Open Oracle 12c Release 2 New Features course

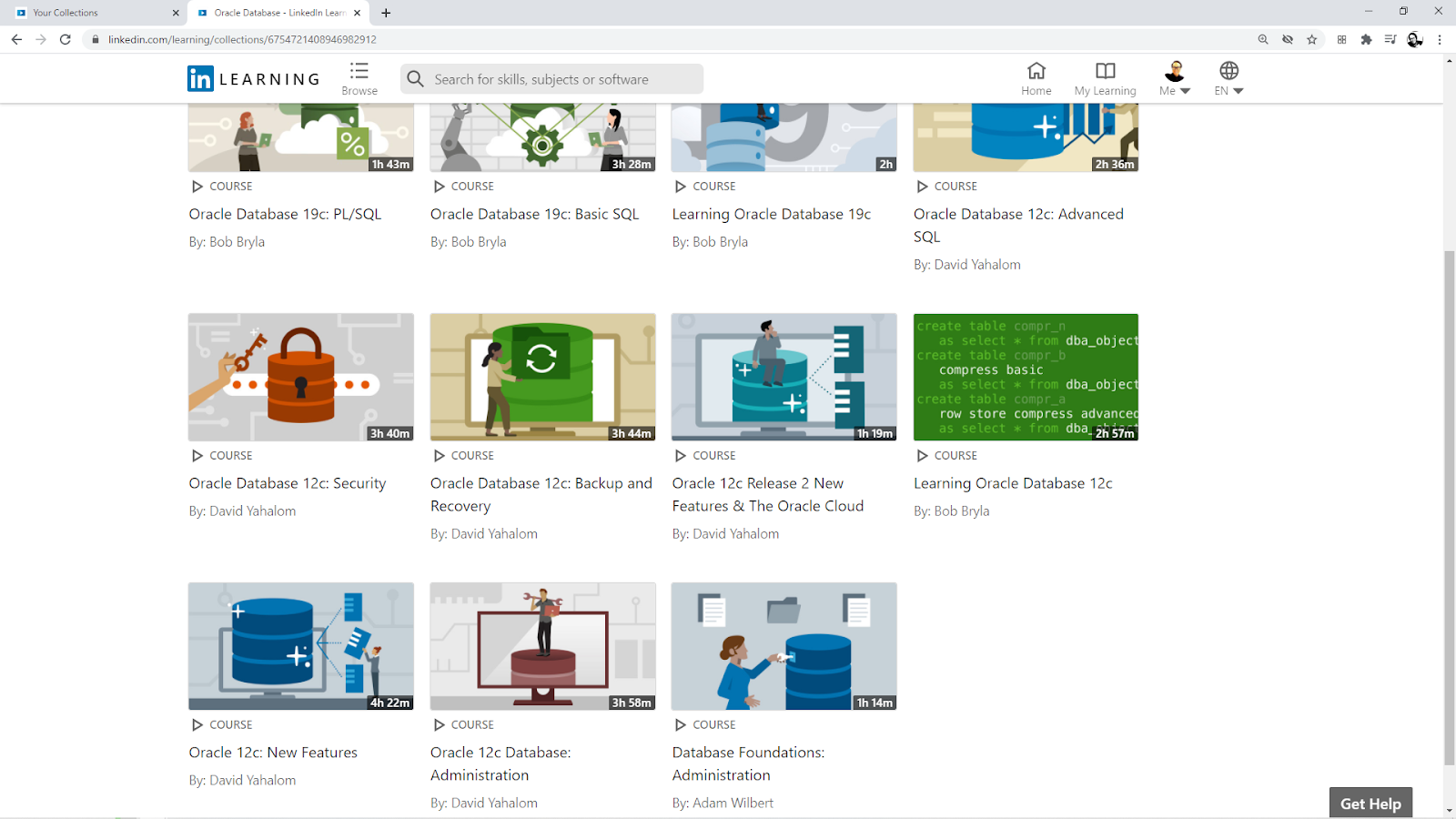(768, 494)
